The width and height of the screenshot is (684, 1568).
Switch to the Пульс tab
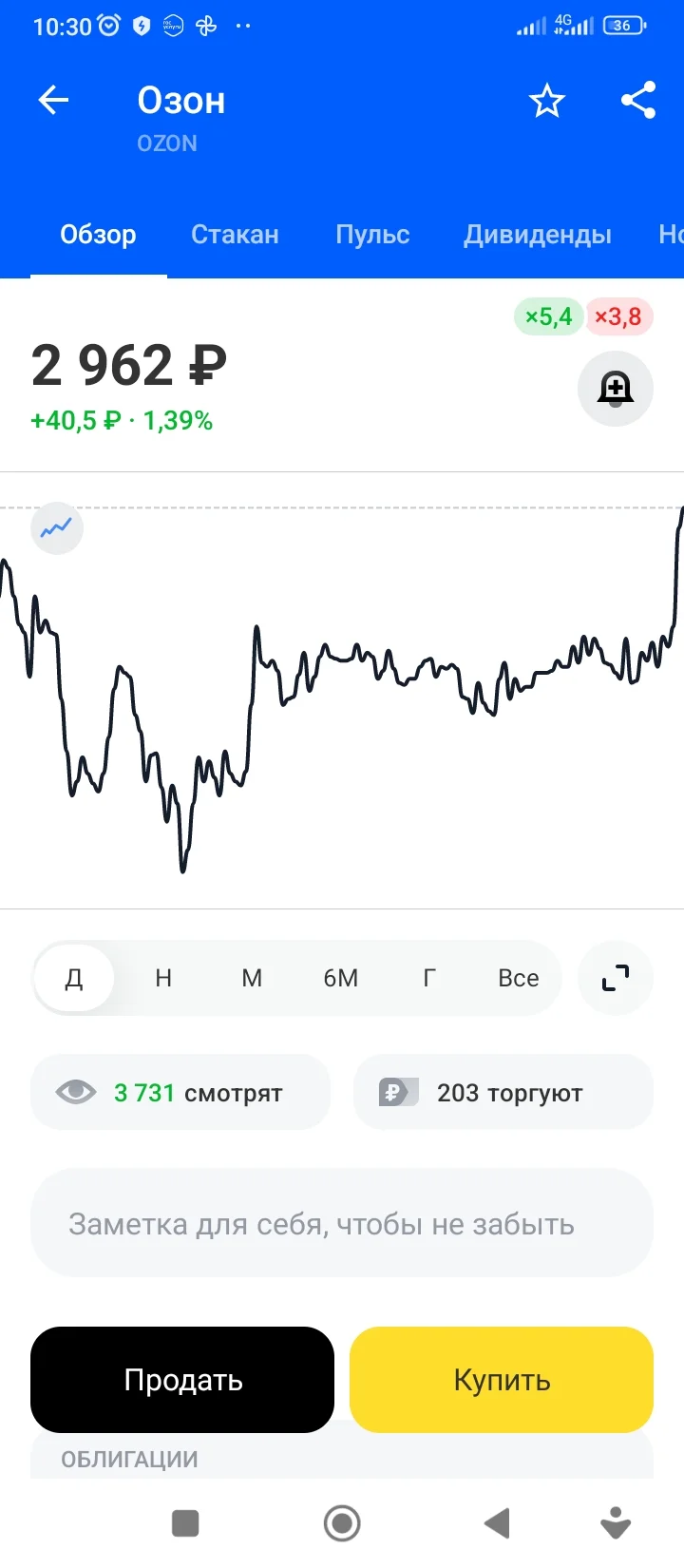pos(372,235)
